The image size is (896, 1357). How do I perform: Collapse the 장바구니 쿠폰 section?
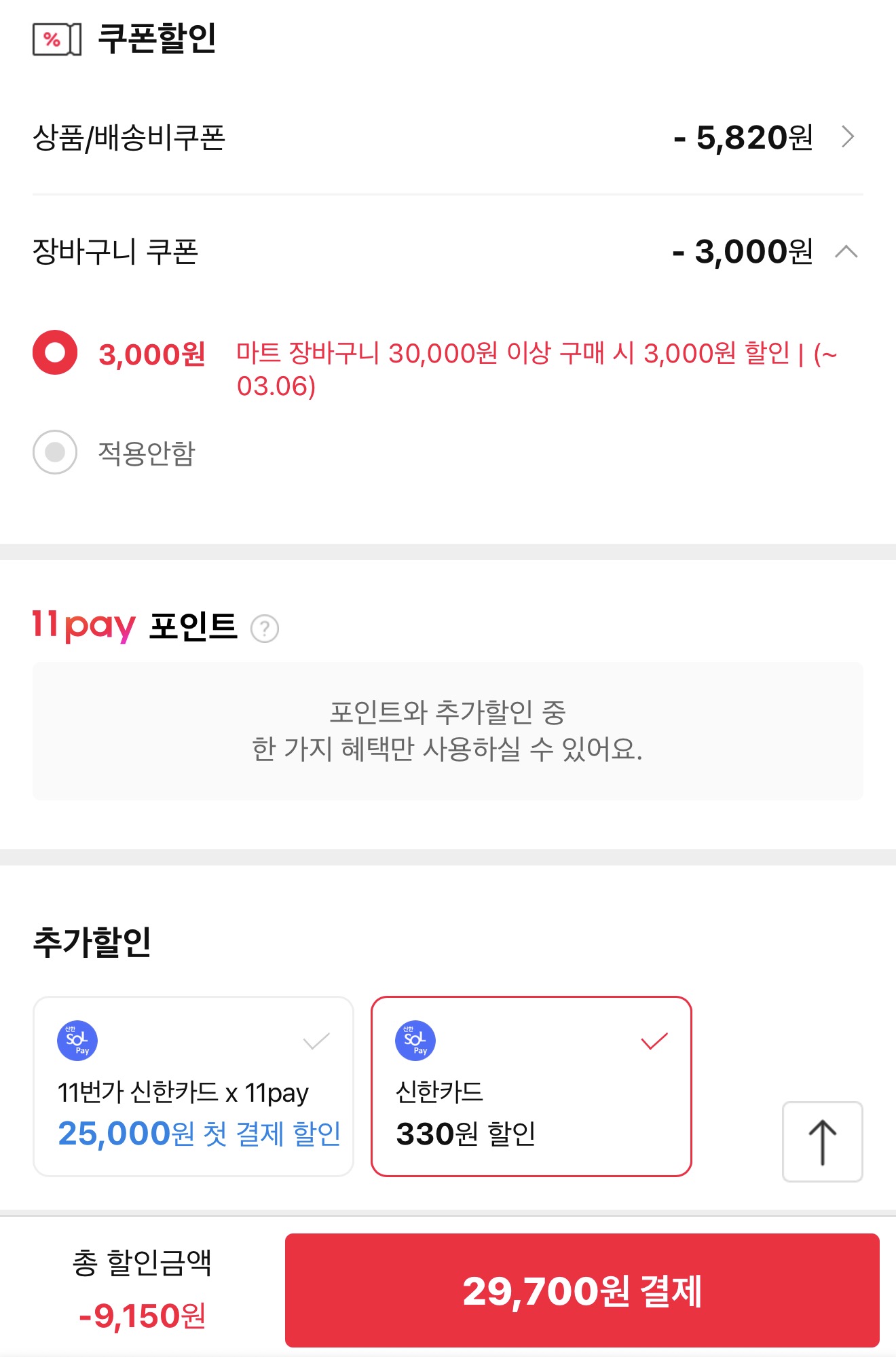coord(846,252)
